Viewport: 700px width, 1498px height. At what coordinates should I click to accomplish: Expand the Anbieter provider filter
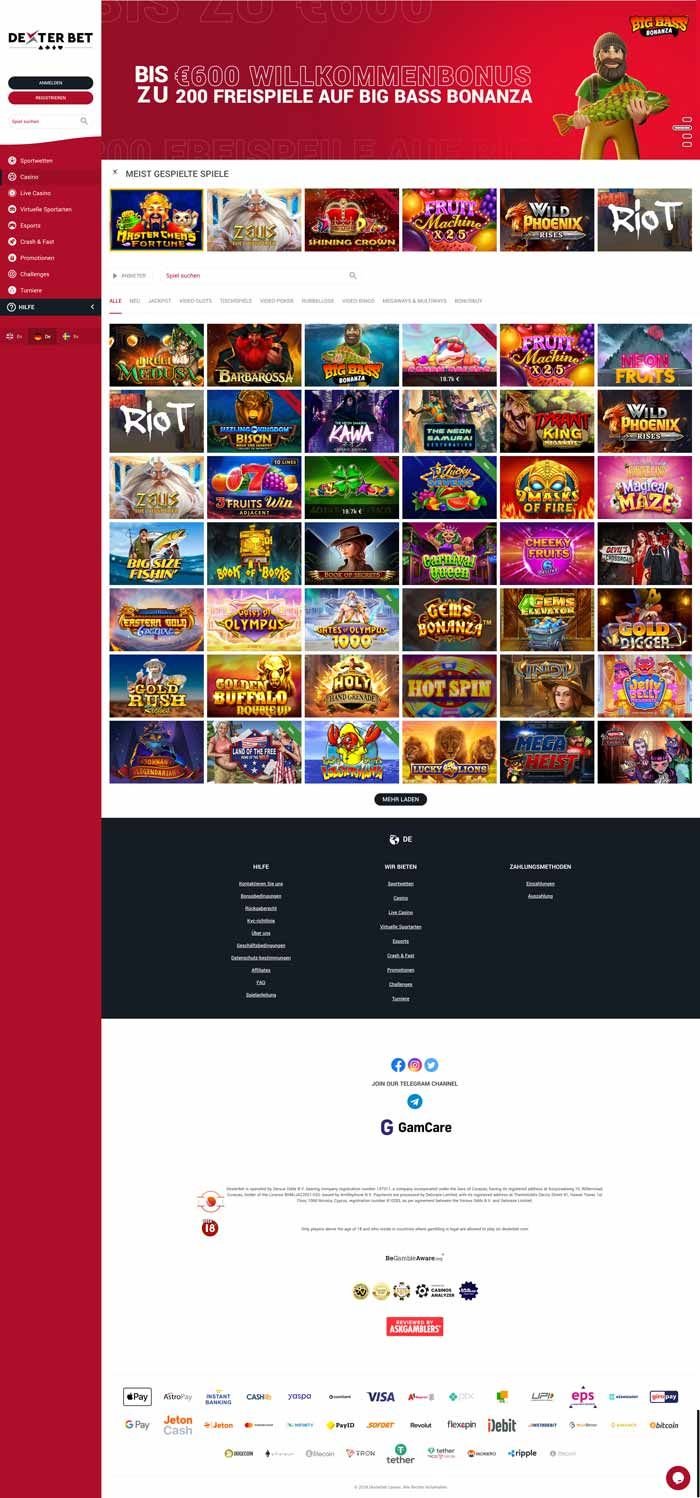[129, 275]
